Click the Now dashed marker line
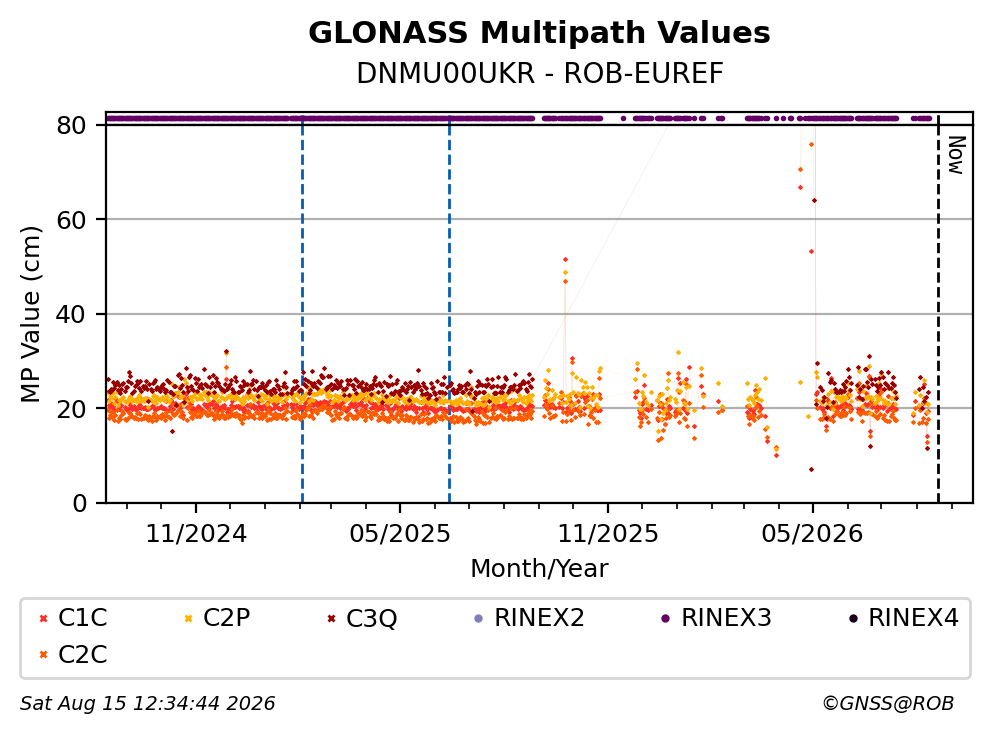Viewport: 992px width, 734px height. pos(938,308)
